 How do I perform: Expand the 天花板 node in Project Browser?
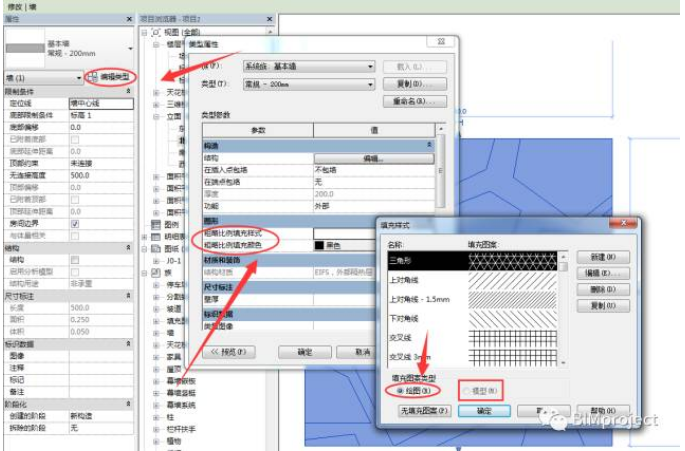156,93
